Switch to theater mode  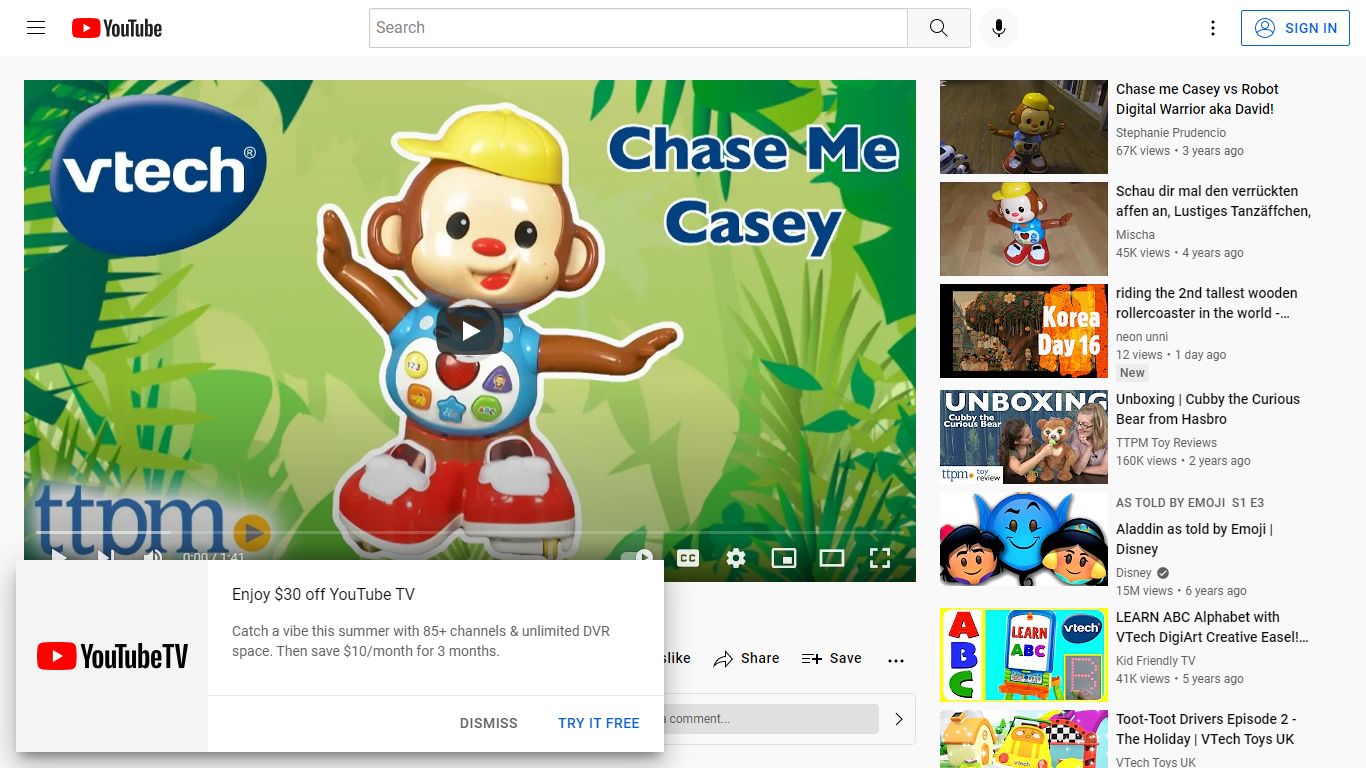click(832, 558)
